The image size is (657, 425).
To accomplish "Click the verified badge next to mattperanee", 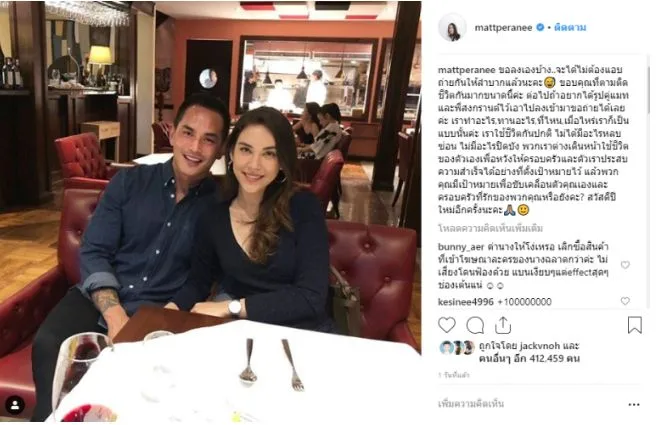I will point(540,27).
